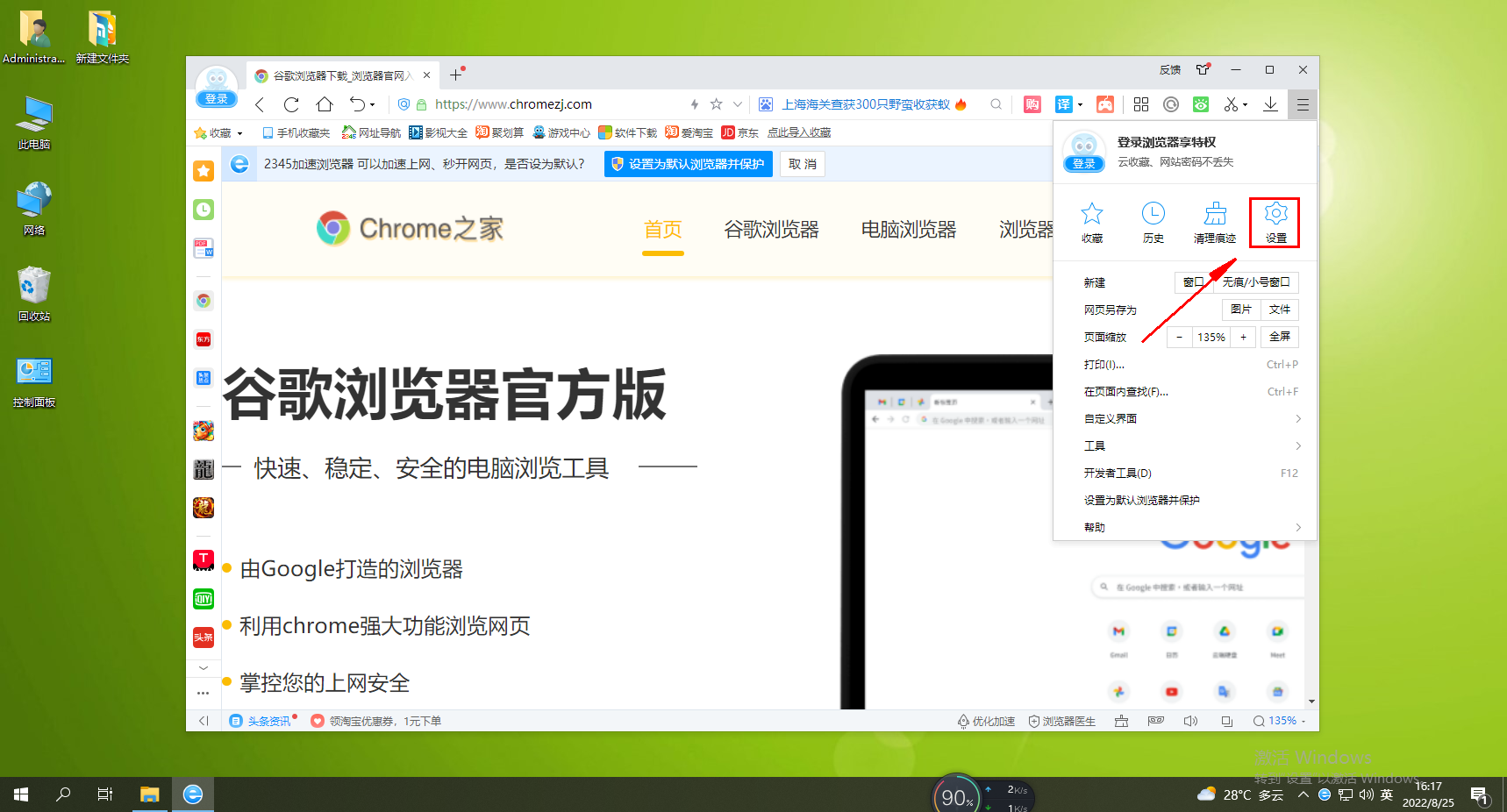
Task: Increase page zoom with plus button
Action: (x=1243, y=337)
